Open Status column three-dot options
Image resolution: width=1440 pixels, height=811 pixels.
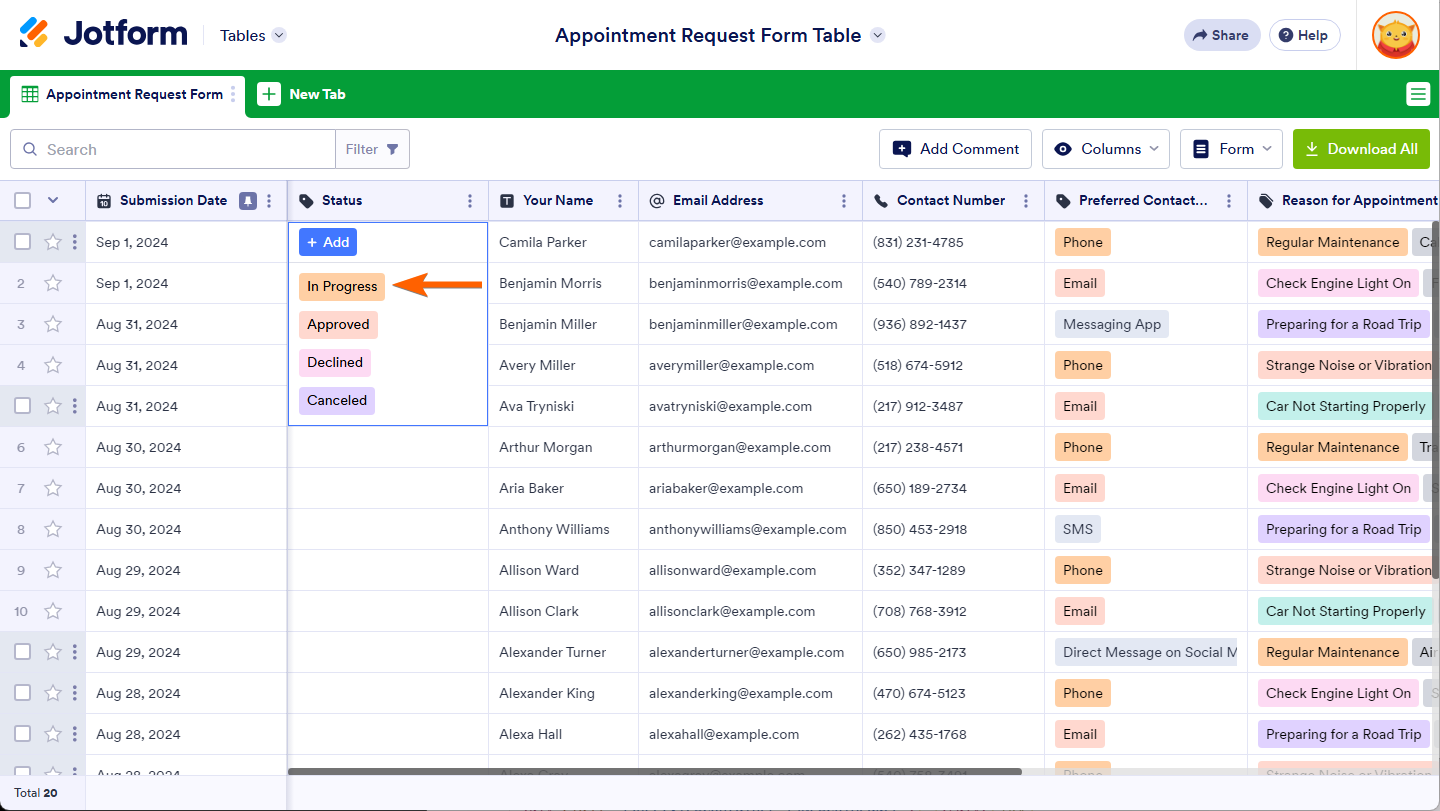470,201
